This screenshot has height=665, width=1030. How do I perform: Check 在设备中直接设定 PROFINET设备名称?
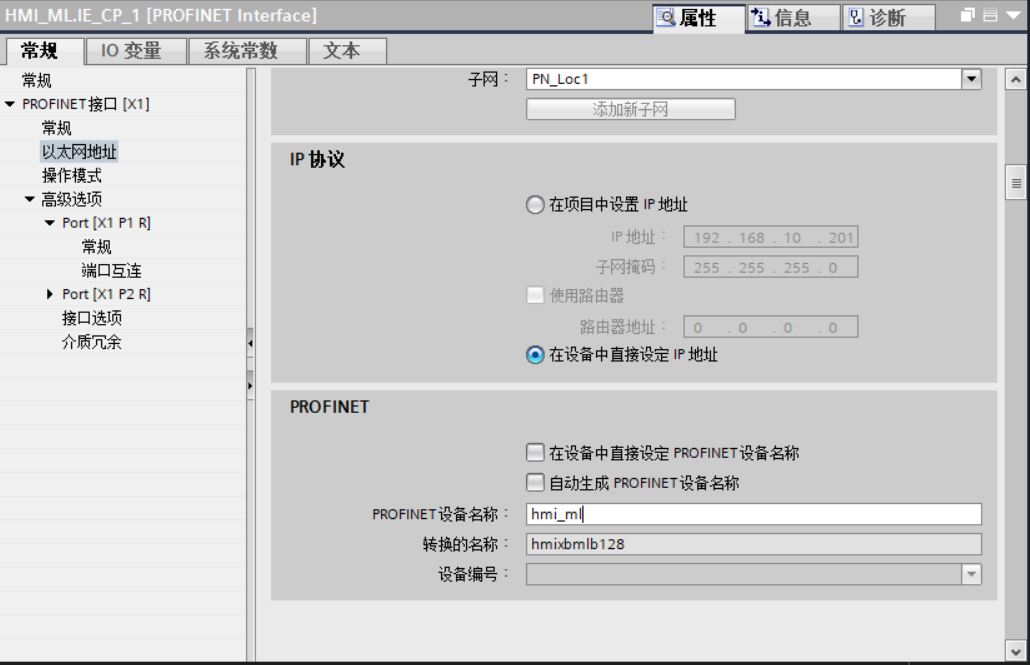pos(536,452)
